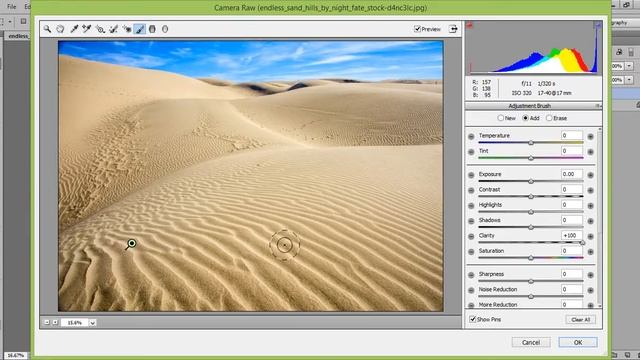Click the Temperature value field

571,135
